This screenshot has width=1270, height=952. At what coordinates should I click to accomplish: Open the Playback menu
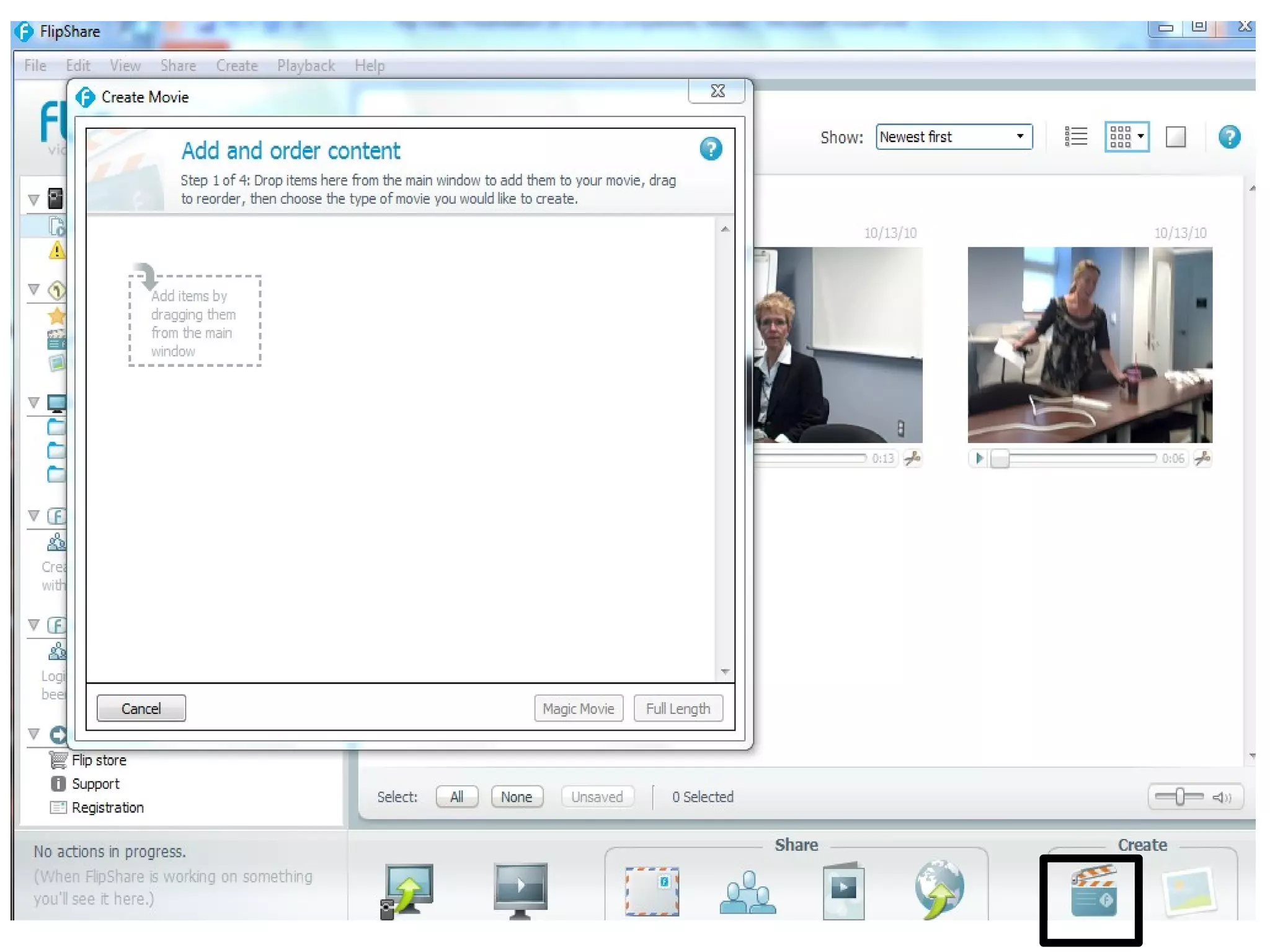306,66
